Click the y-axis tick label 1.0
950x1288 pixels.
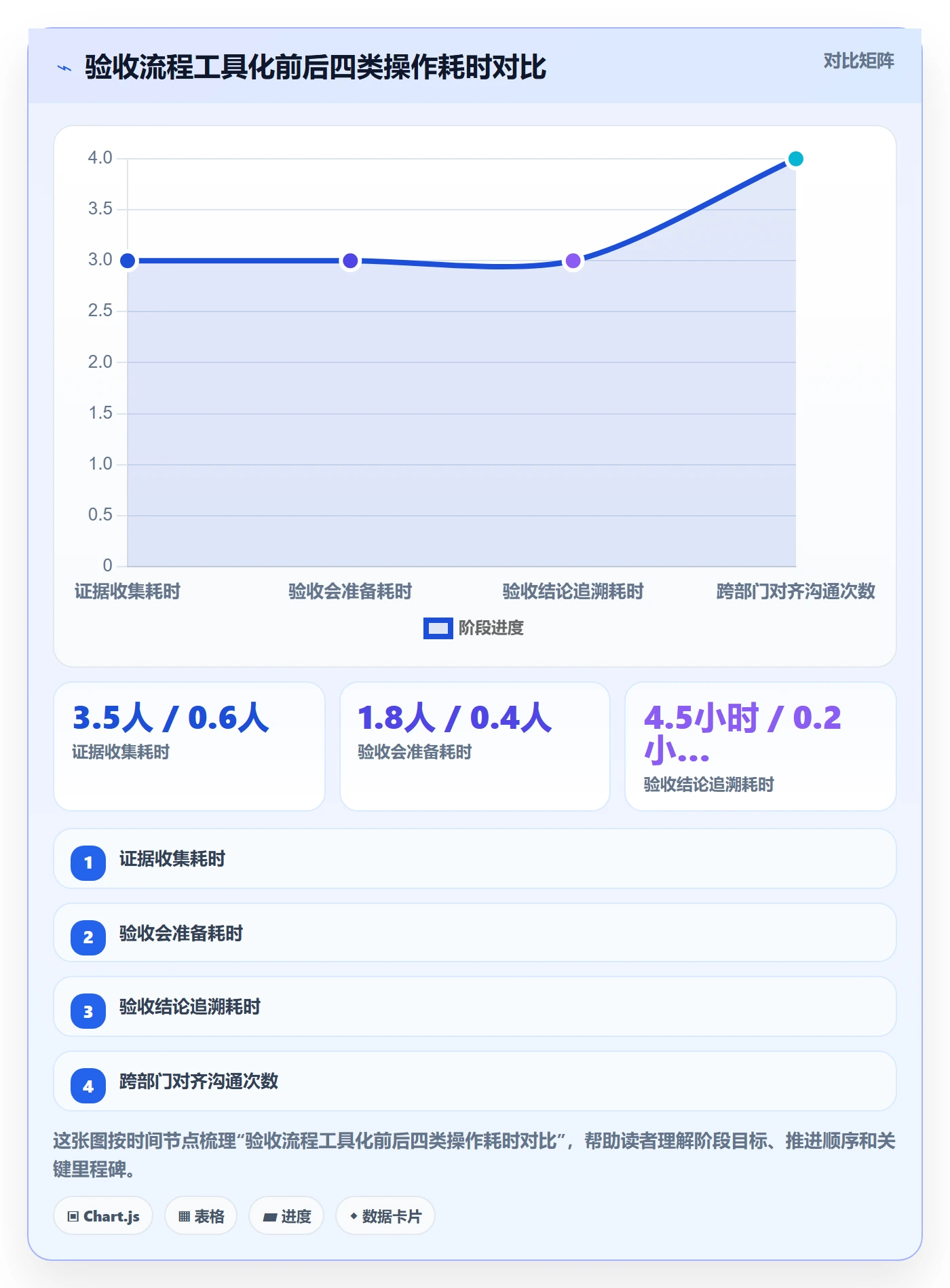tap(100, 464)
